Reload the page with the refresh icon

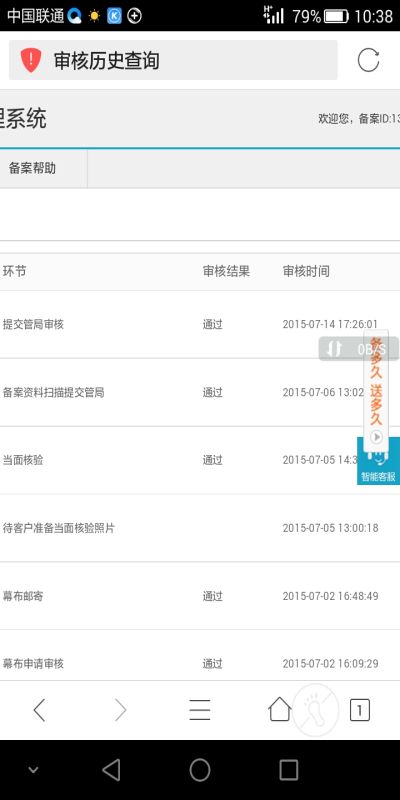point(368,60)
